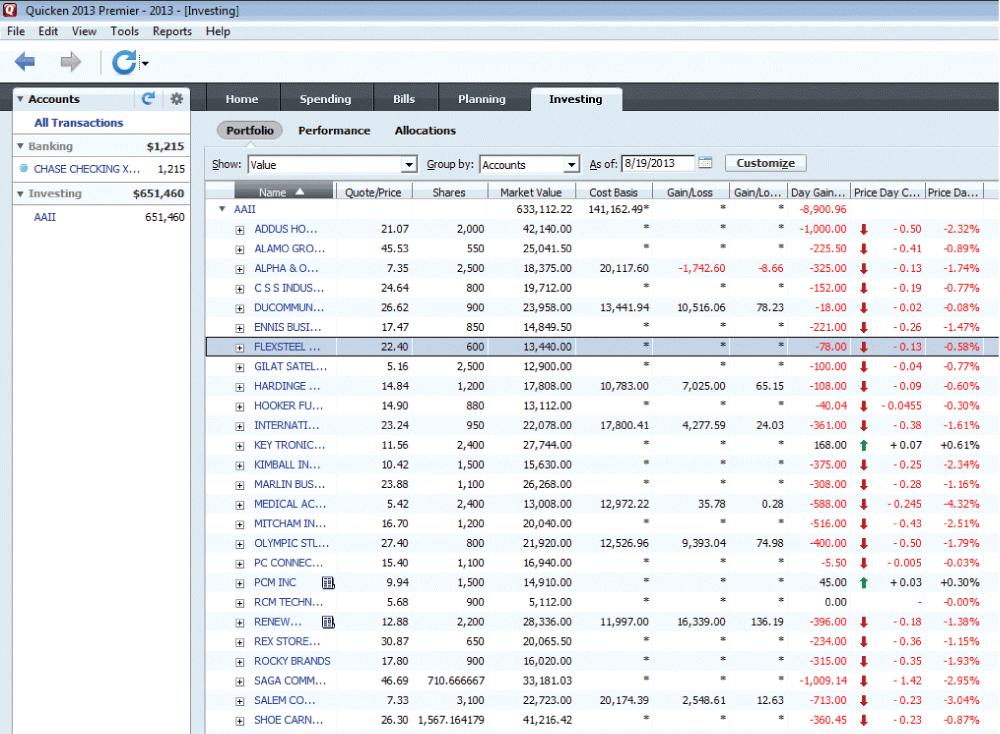Sort by the Name column header
Viewport: 1000px width, 734px height.
(x=284, y=191)
